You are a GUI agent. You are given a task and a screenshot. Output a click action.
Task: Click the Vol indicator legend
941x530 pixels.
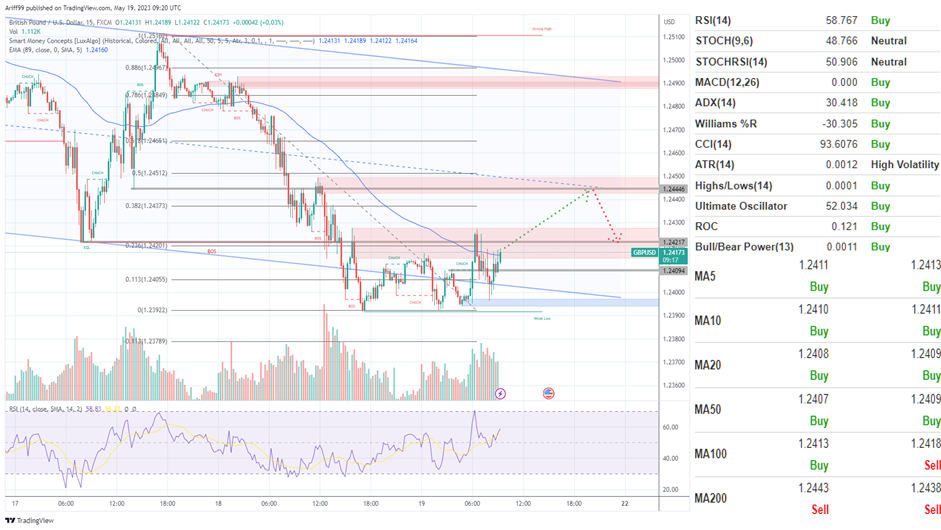(x=22, y=30)
